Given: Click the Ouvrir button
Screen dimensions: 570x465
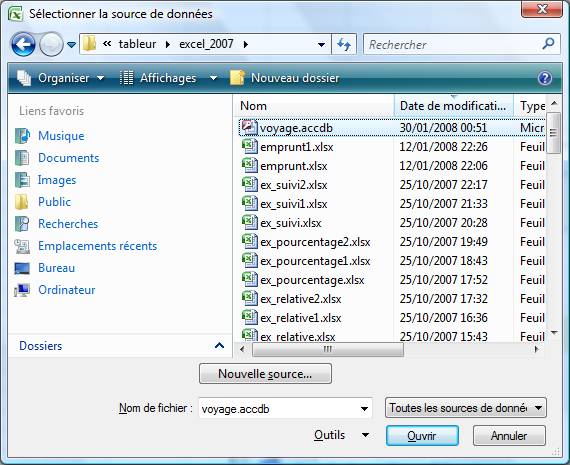Looking at the screenshot, I should click(x=422, y=436).
